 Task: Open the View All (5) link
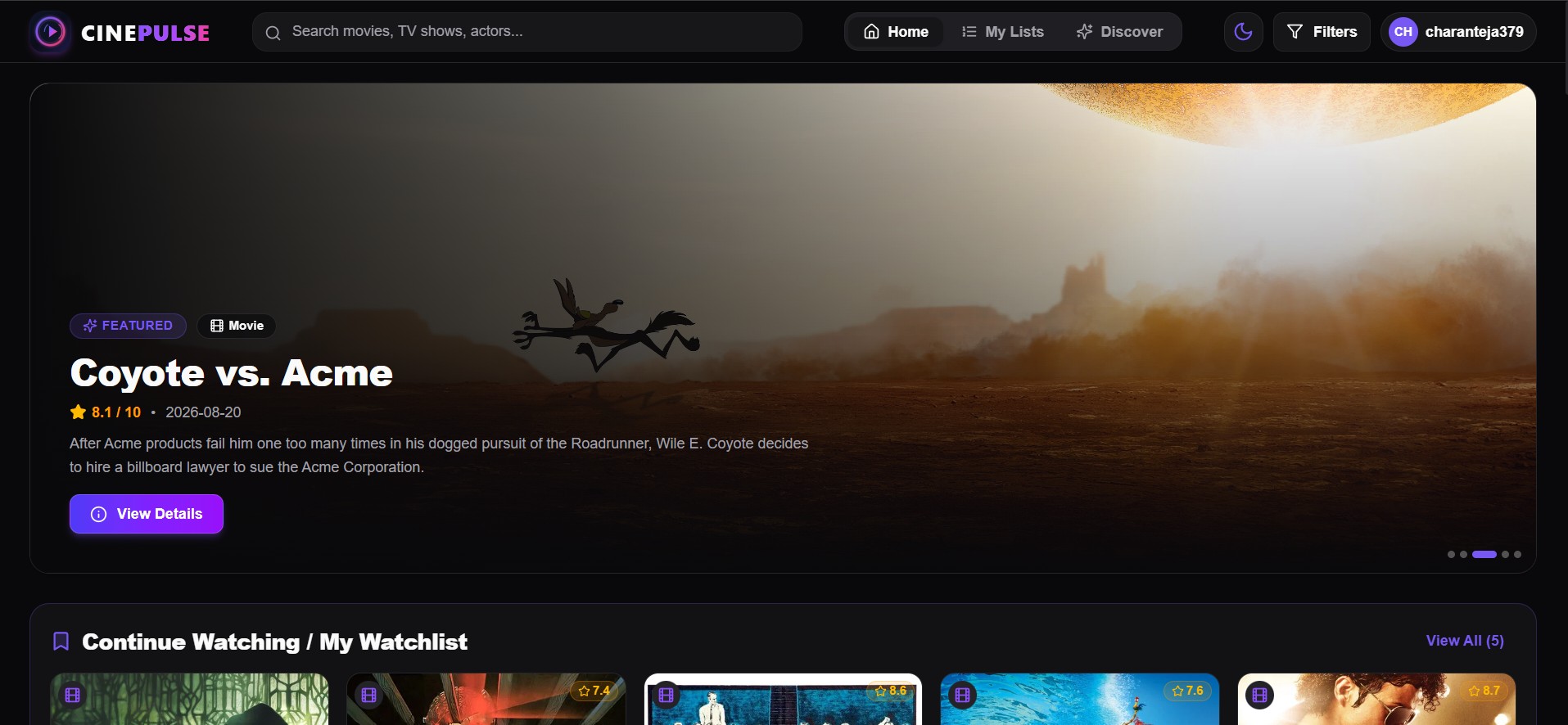[1465, 641]
